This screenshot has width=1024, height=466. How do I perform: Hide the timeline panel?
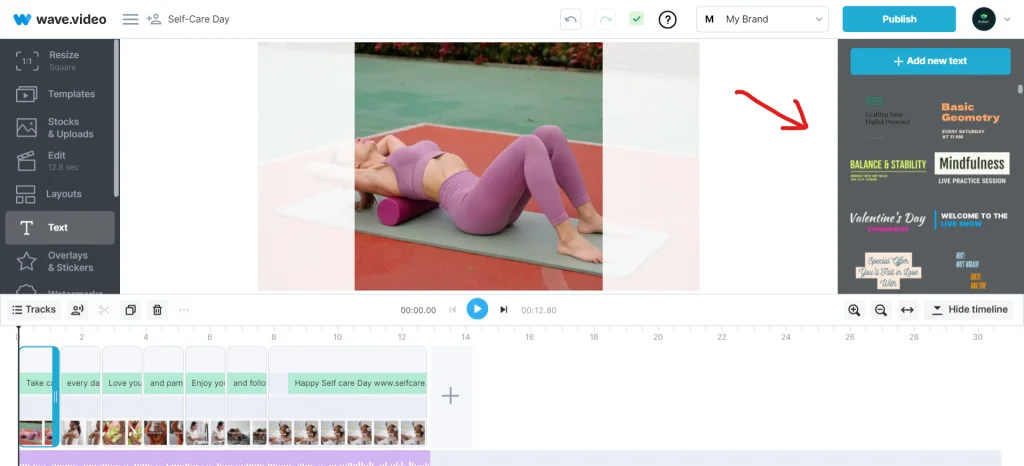pos(968,310)
